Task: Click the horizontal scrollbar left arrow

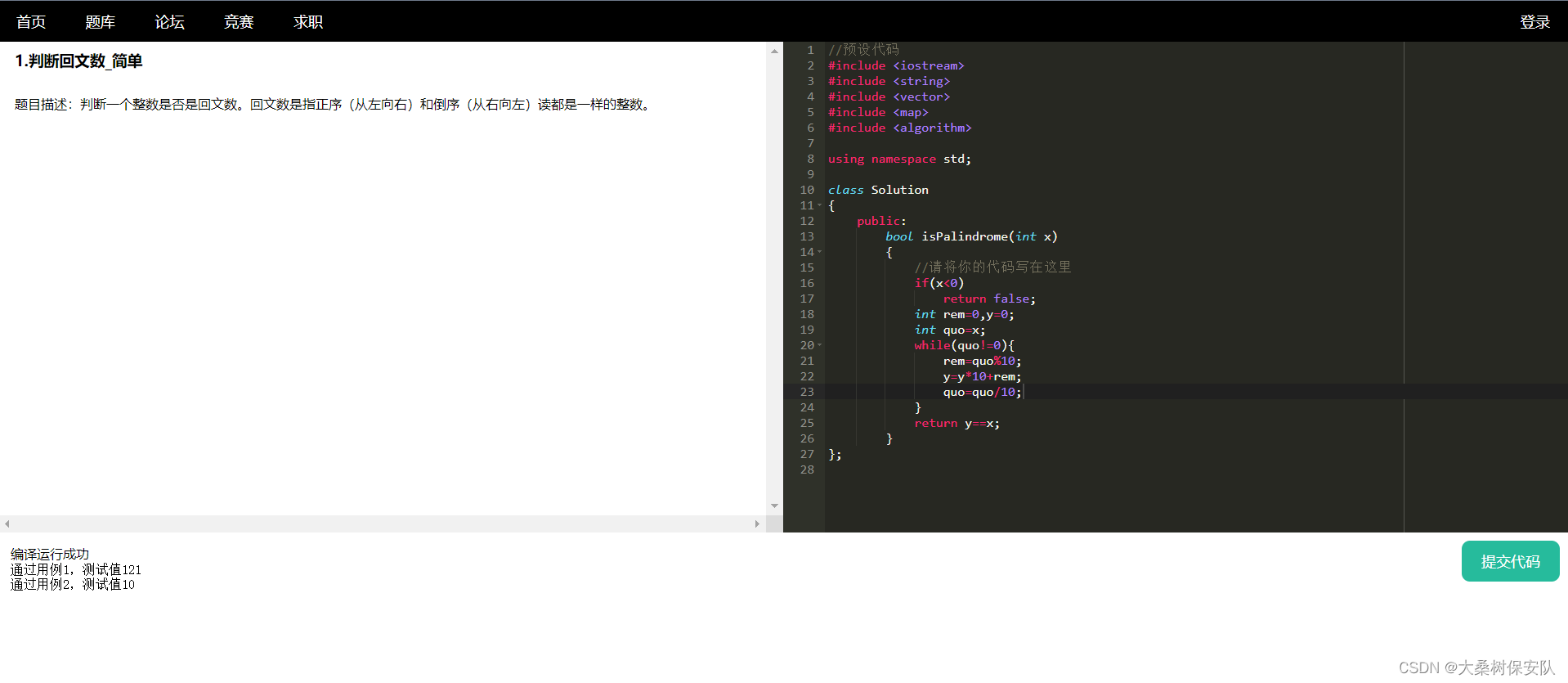Action: click(x=7, y=523)
